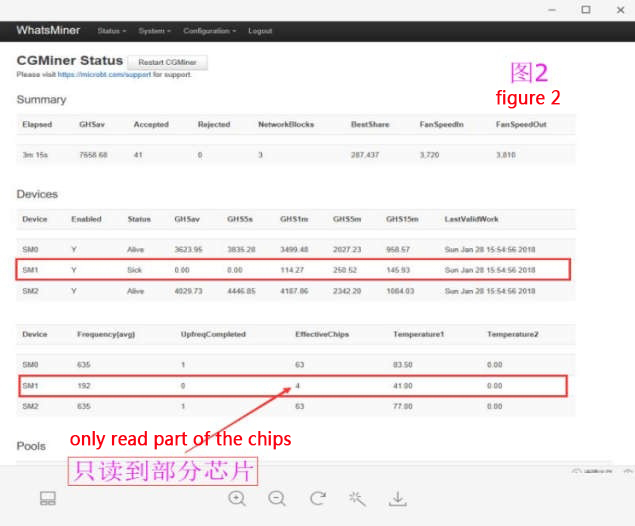Maximize the viewer window
Screen dimensions: 635x526
click(x=586, y=9)
